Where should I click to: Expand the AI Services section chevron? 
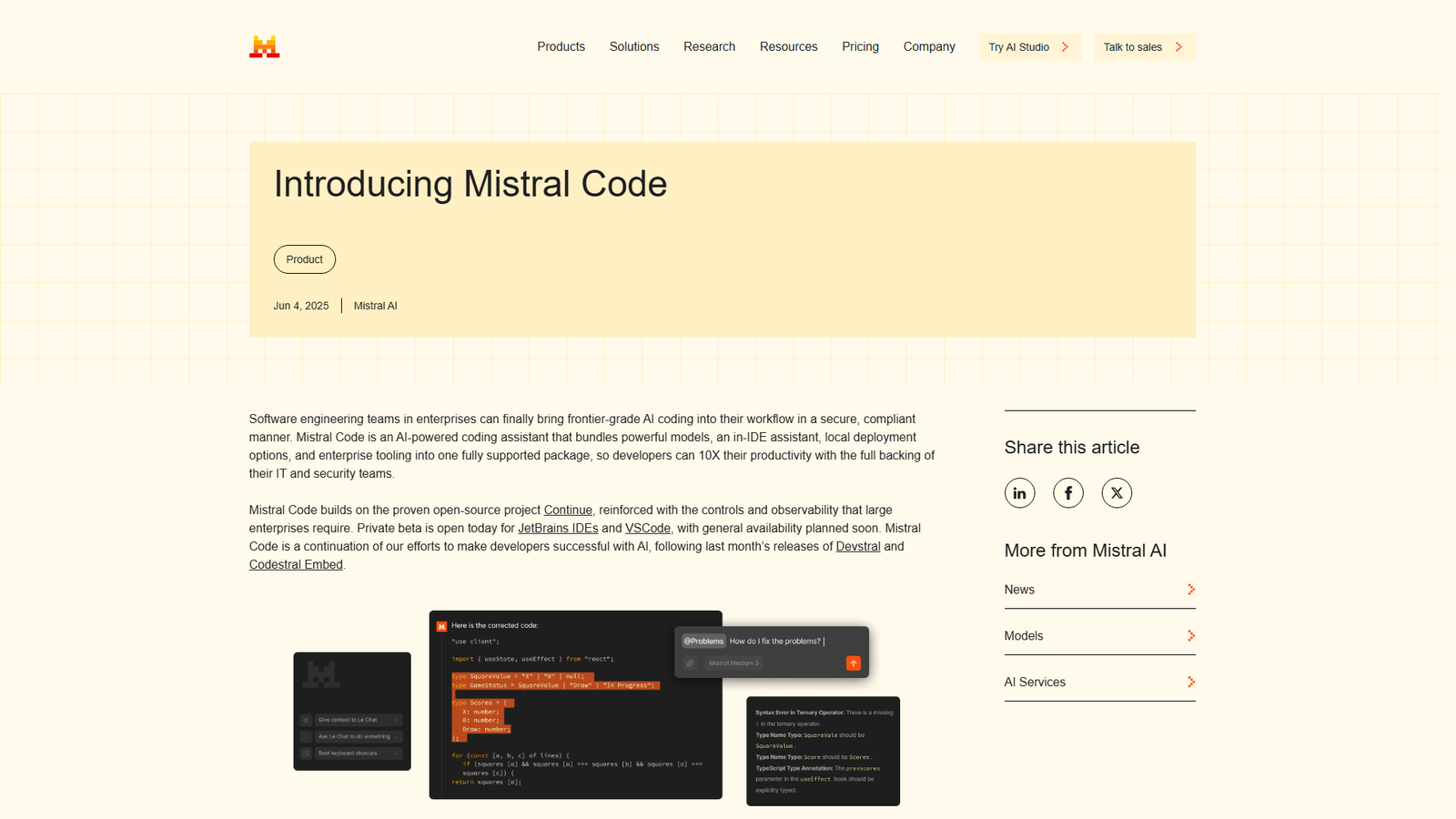click(x=1190, y=681)
